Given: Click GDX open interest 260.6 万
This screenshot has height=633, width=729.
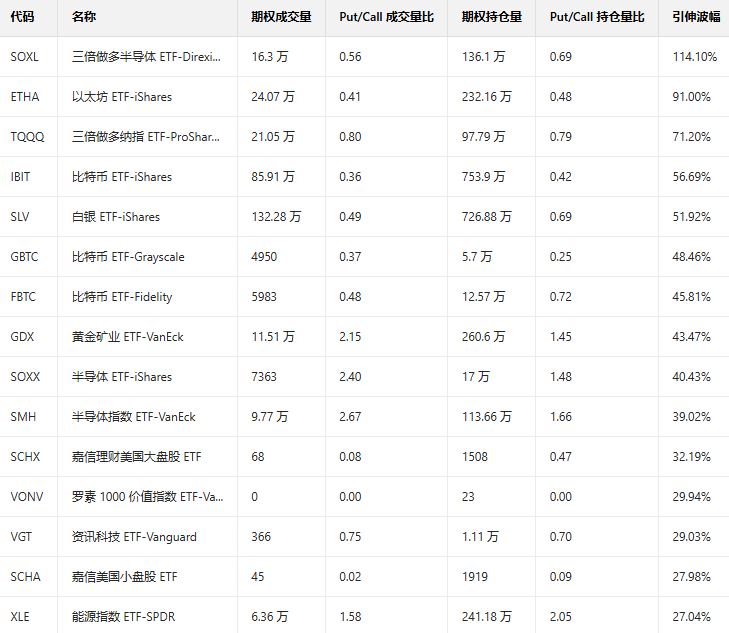Looking at the screenshot, I should pyautogui.click(x=483, y=336).
